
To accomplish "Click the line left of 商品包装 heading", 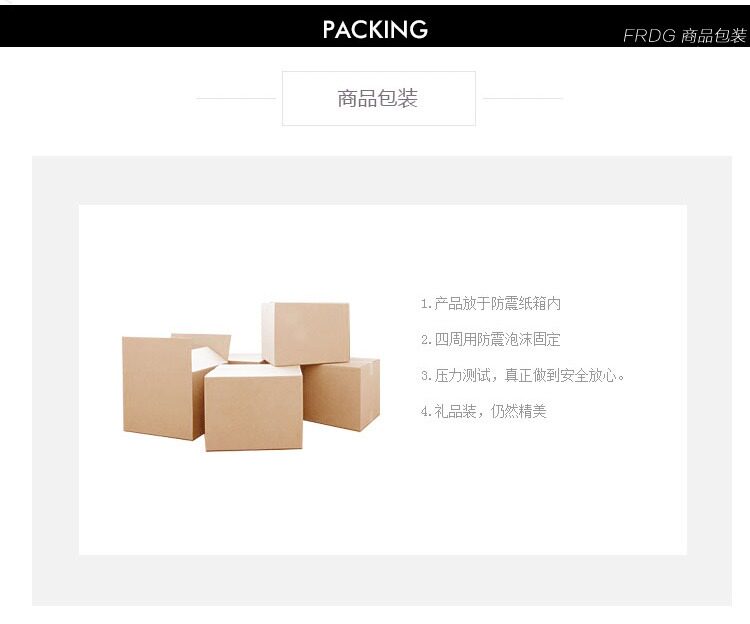I will tap(236, 99).
